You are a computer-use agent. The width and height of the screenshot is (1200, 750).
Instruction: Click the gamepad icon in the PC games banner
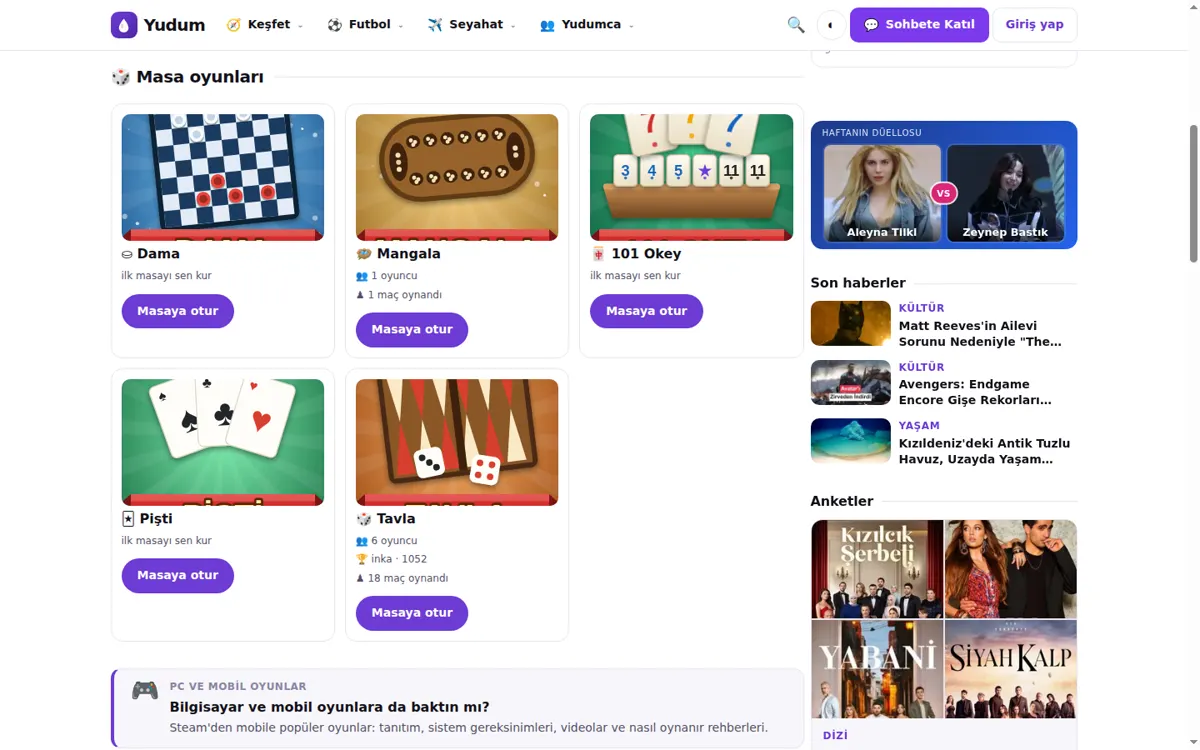click(x=145, y=691)
